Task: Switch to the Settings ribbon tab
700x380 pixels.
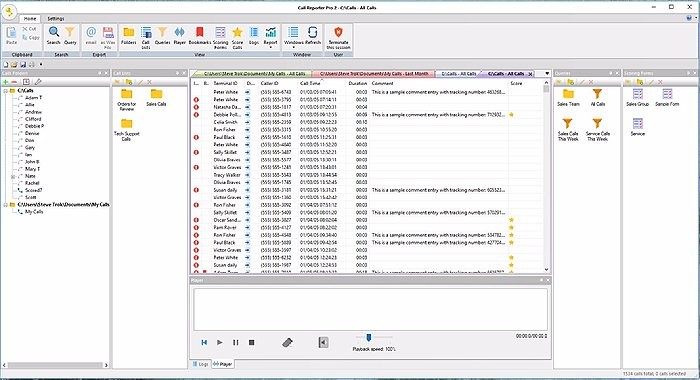Action: pyautogui.click(x=56, y=19)
